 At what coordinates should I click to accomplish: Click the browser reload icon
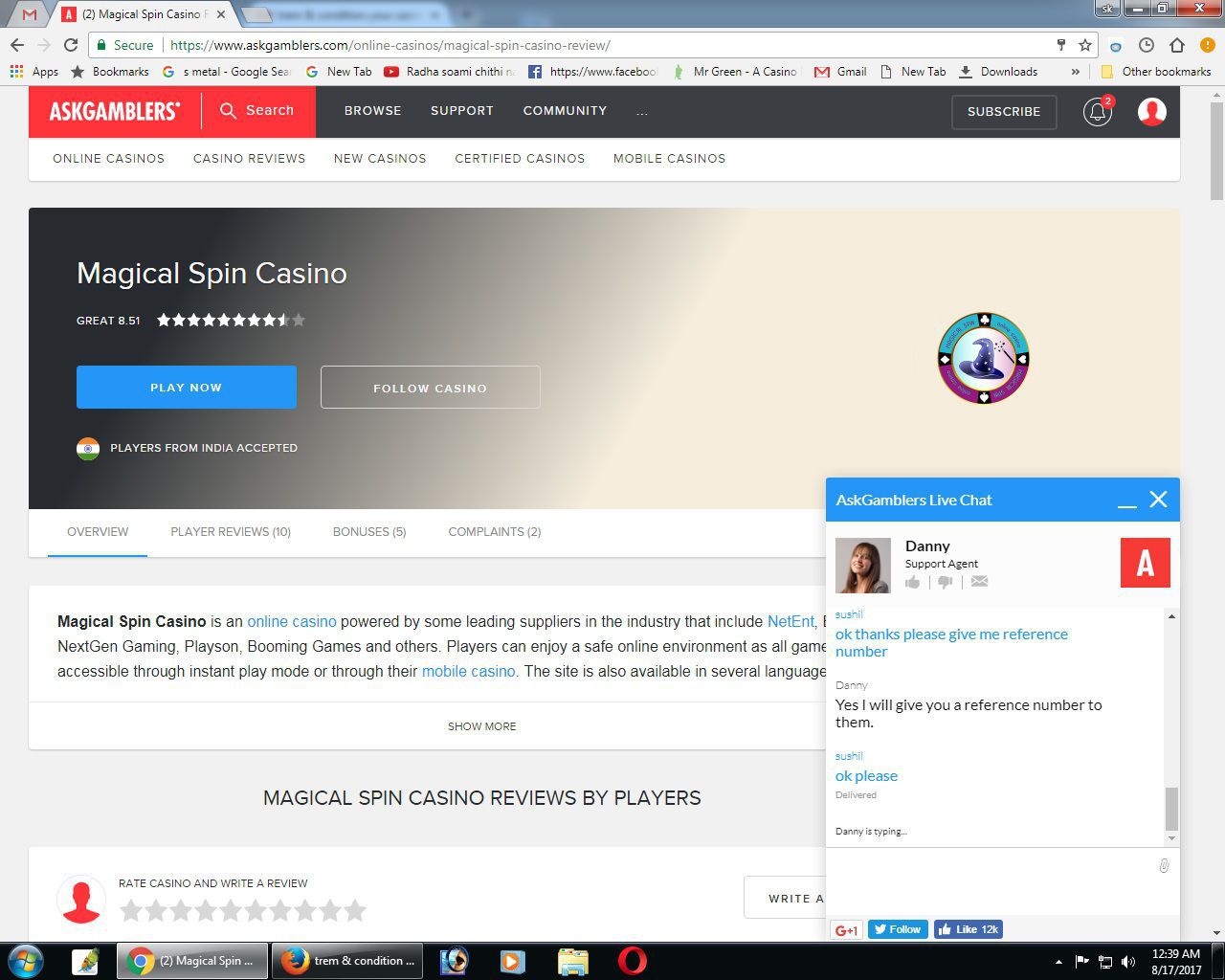pyautogui.click(x=70, y=45)
